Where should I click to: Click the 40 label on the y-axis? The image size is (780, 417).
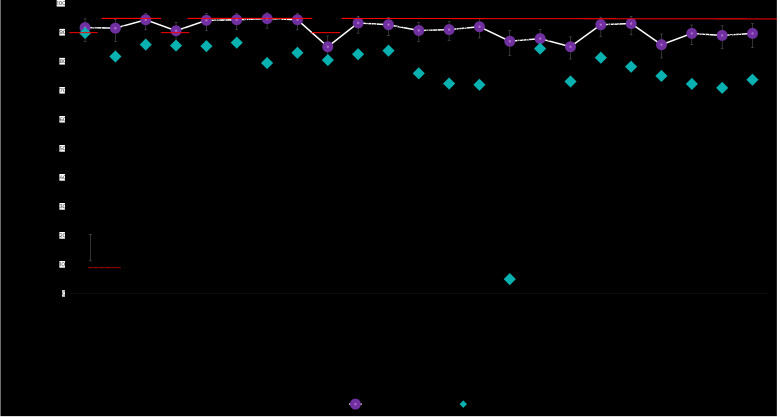pyautogui.click(x=61, y=178)
